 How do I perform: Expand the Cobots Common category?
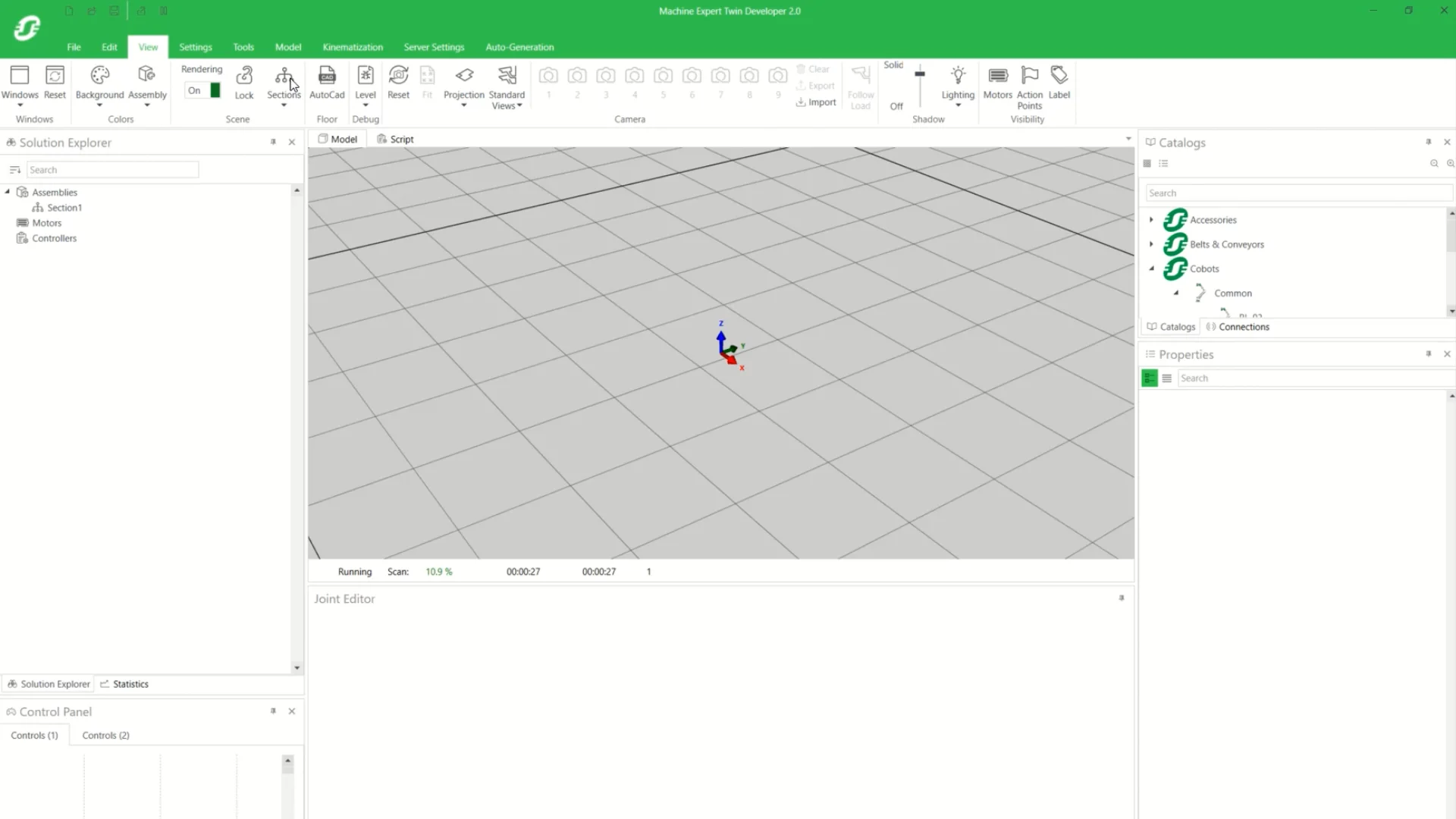pyautogui.click(x=1176, y=293)
